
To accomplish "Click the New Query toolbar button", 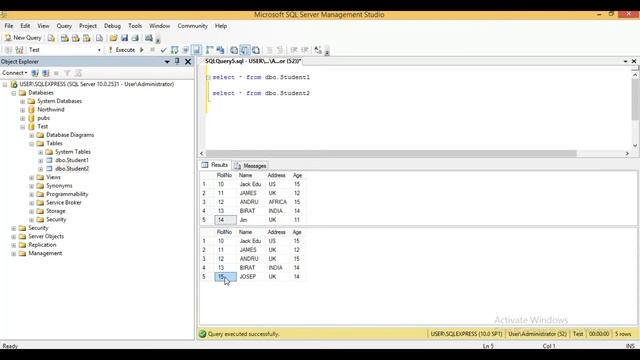I will coord(23,38).
